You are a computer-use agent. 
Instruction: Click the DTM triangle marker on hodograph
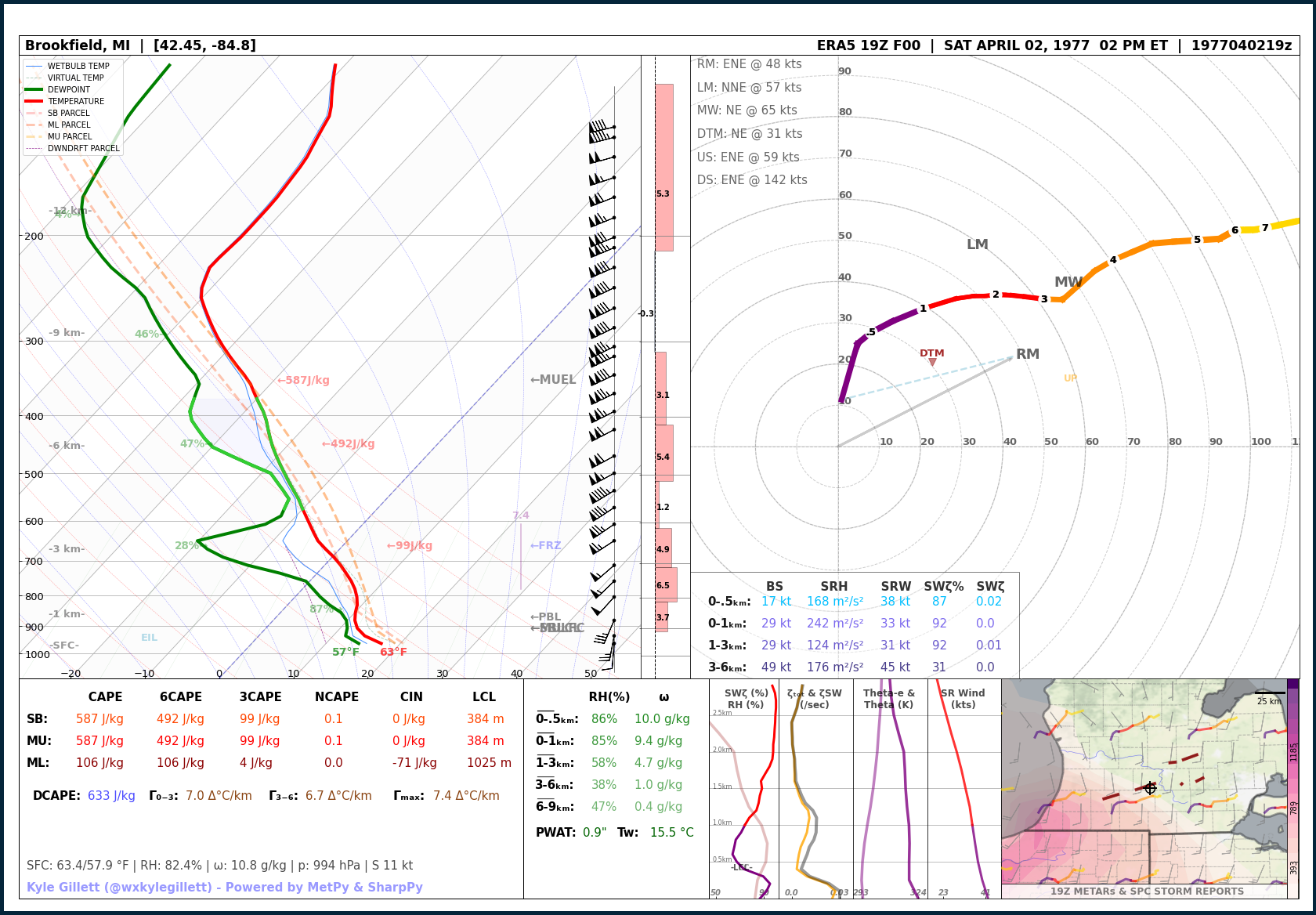[932, 362]
